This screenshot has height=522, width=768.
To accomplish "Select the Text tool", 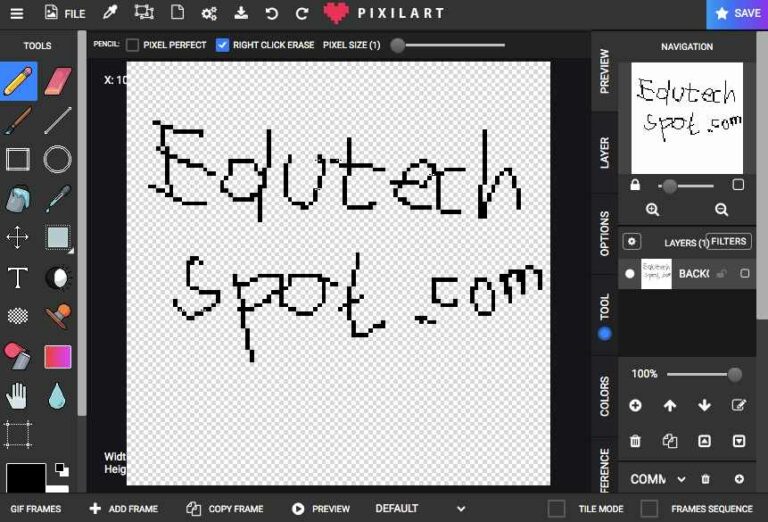I will 18,278.
